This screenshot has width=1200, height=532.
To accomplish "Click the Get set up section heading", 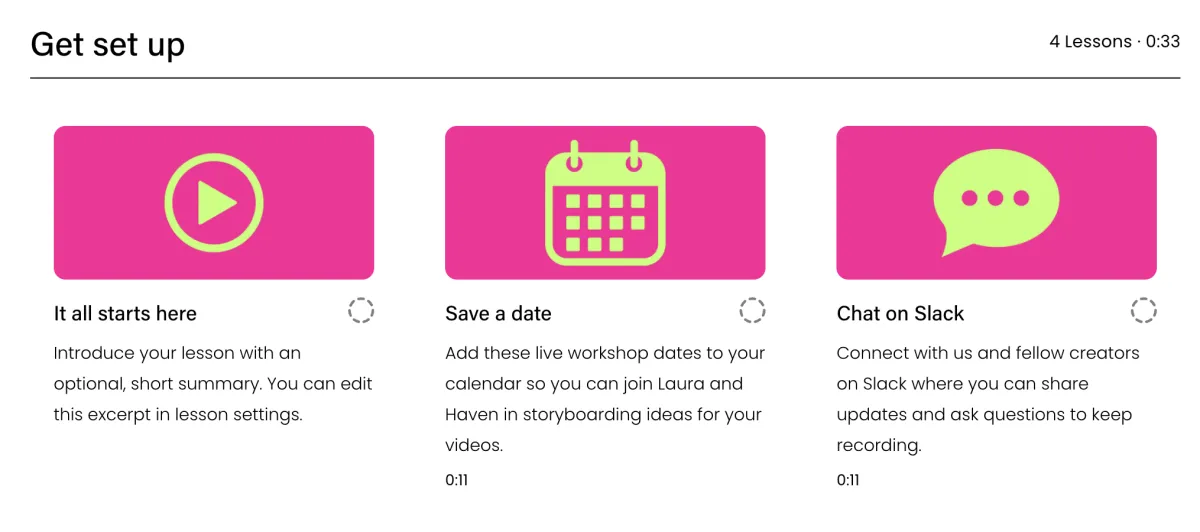I will point(108,45).
